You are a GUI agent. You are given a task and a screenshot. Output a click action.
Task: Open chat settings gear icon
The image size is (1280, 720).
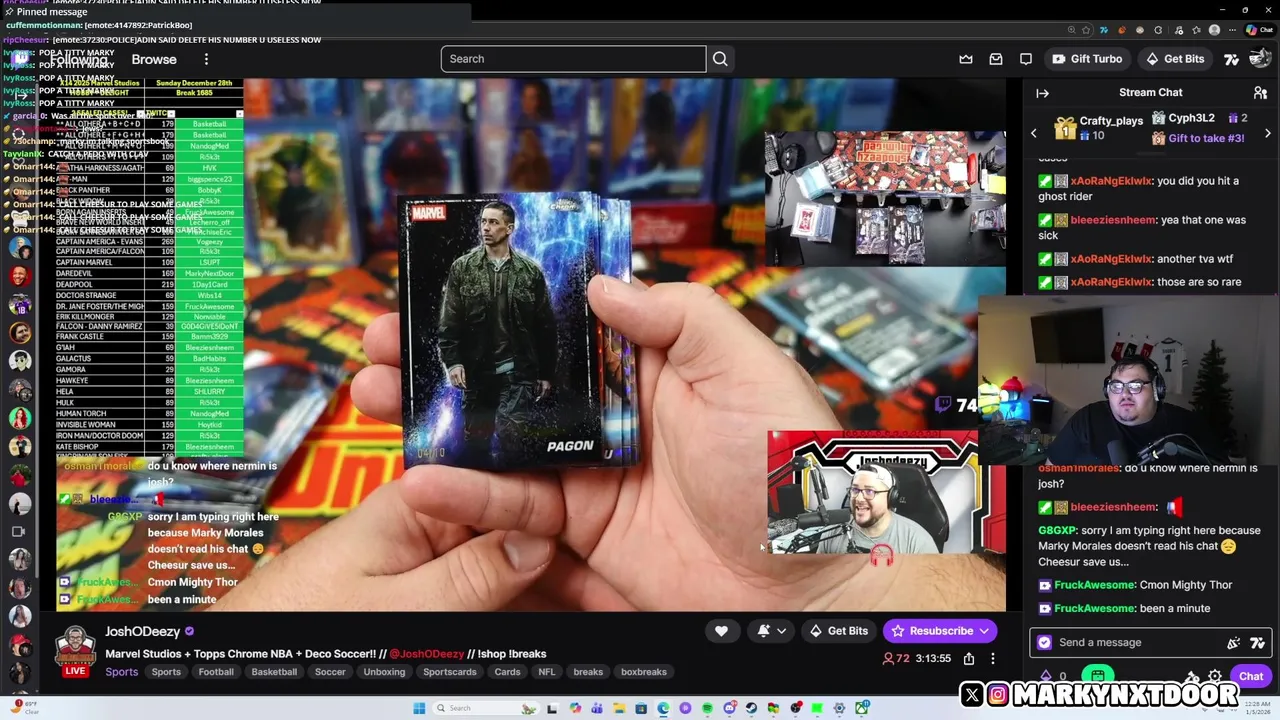tap(1215, 677)
